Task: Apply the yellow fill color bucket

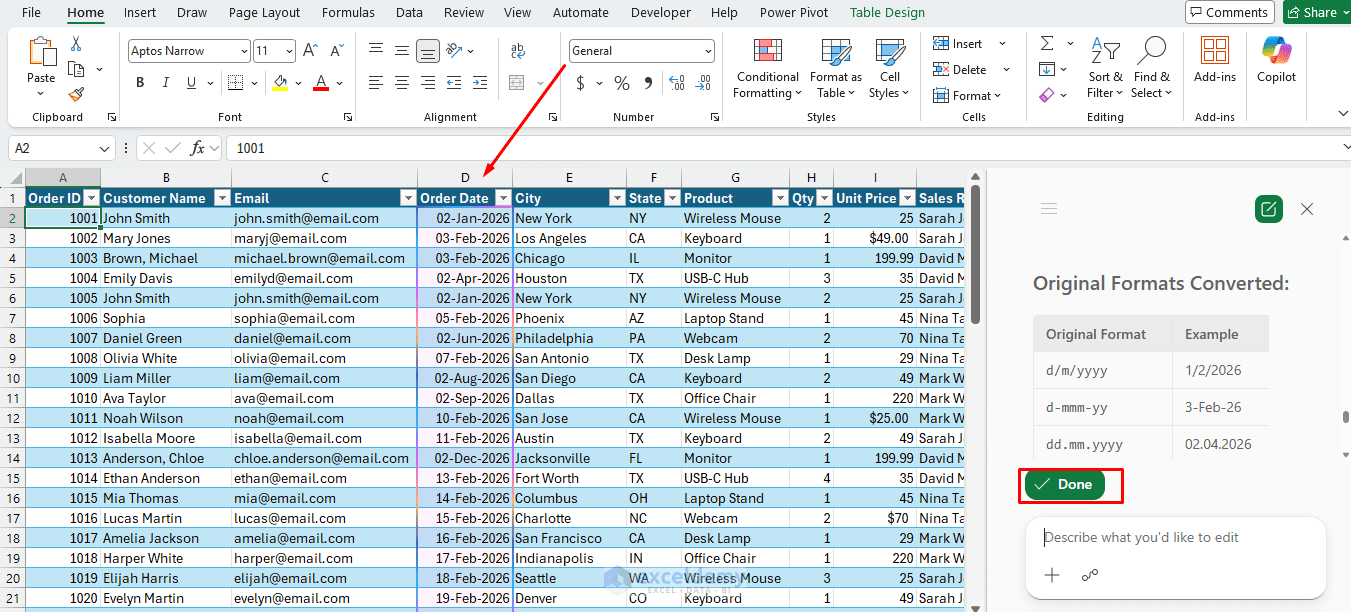Action: tap(280, 83)
